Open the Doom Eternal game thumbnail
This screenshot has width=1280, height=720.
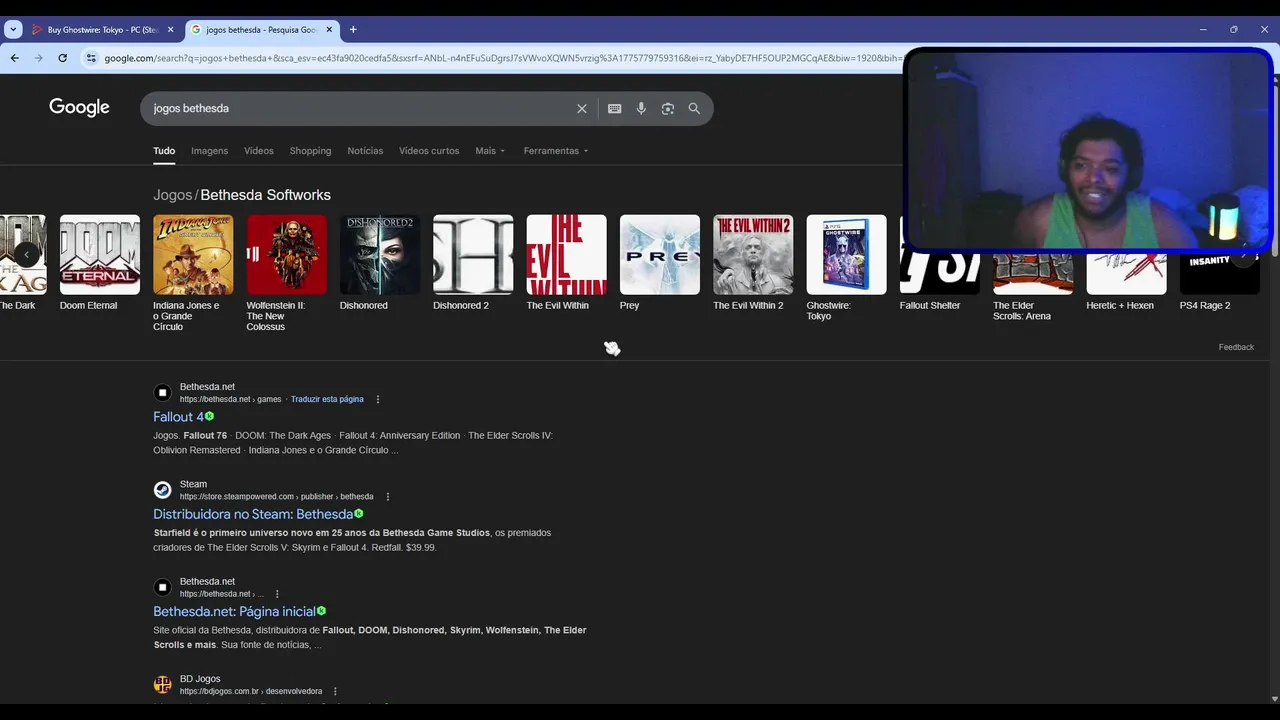pyautogui.click(x=99, y=255)
